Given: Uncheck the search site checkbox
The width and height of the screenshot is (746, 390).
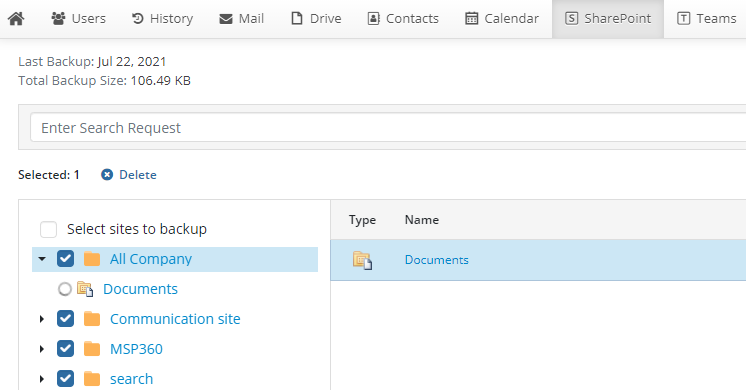Looking at the screenshot, I should [x=65, y=379].
